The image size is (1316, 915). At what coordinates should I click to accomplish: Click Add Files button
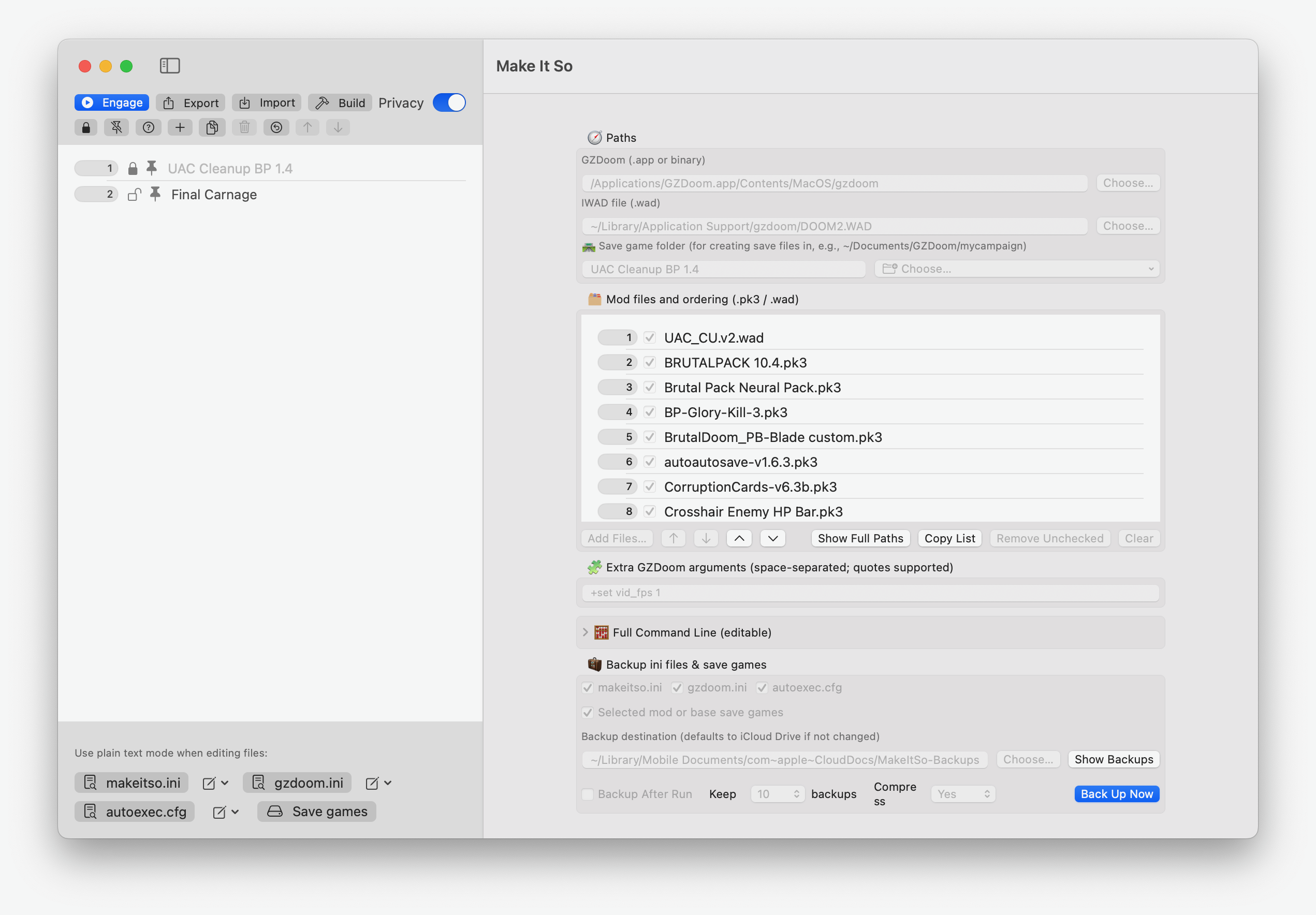(x=617, y=539)
